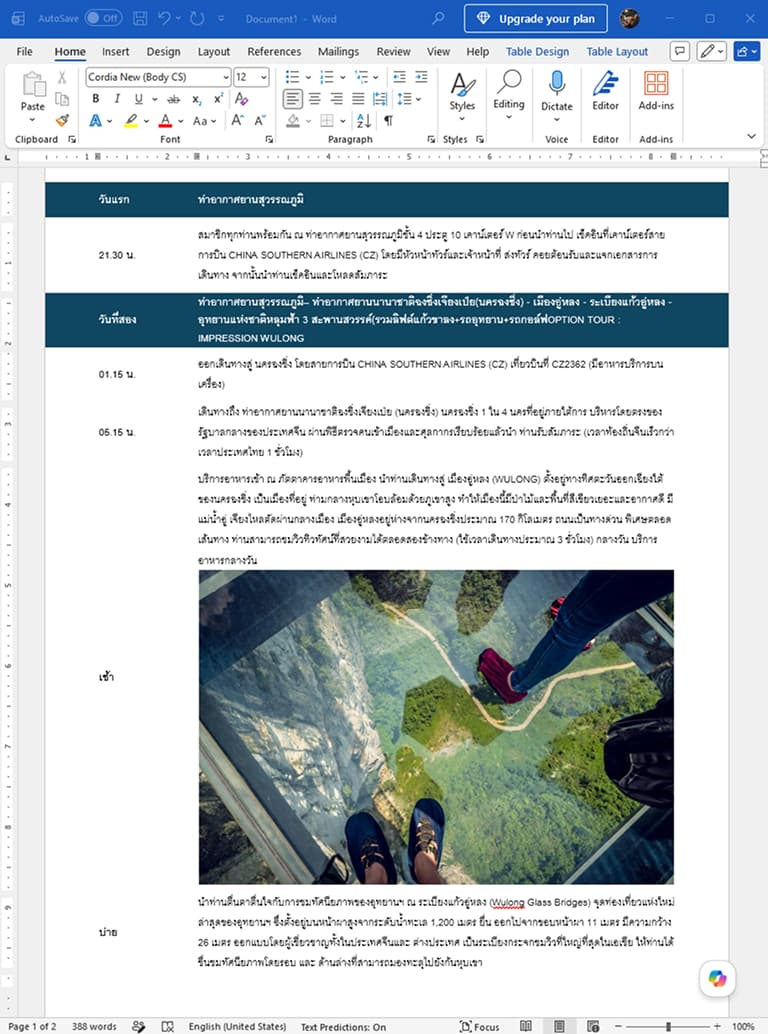Open the Table Design tab
Screen dimensions: 768x1034
click(x=537, y=51)
